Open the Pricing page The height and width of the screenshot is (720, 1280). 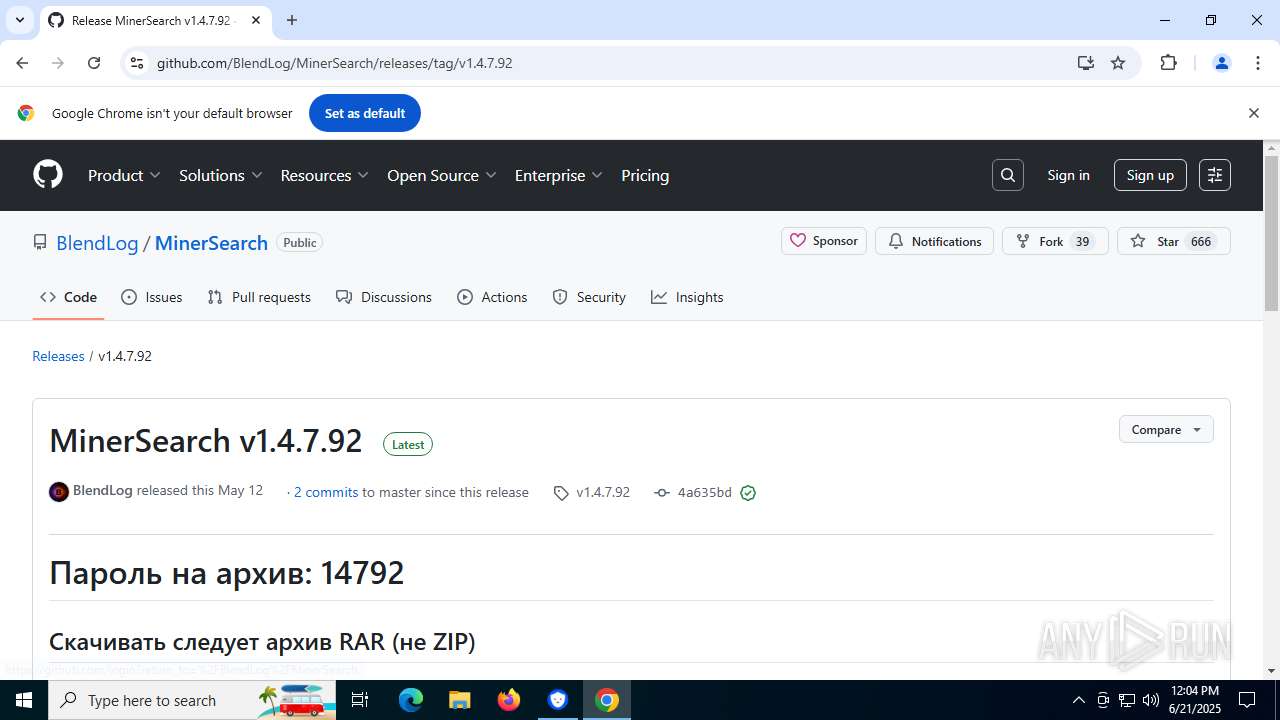(645, 175)
